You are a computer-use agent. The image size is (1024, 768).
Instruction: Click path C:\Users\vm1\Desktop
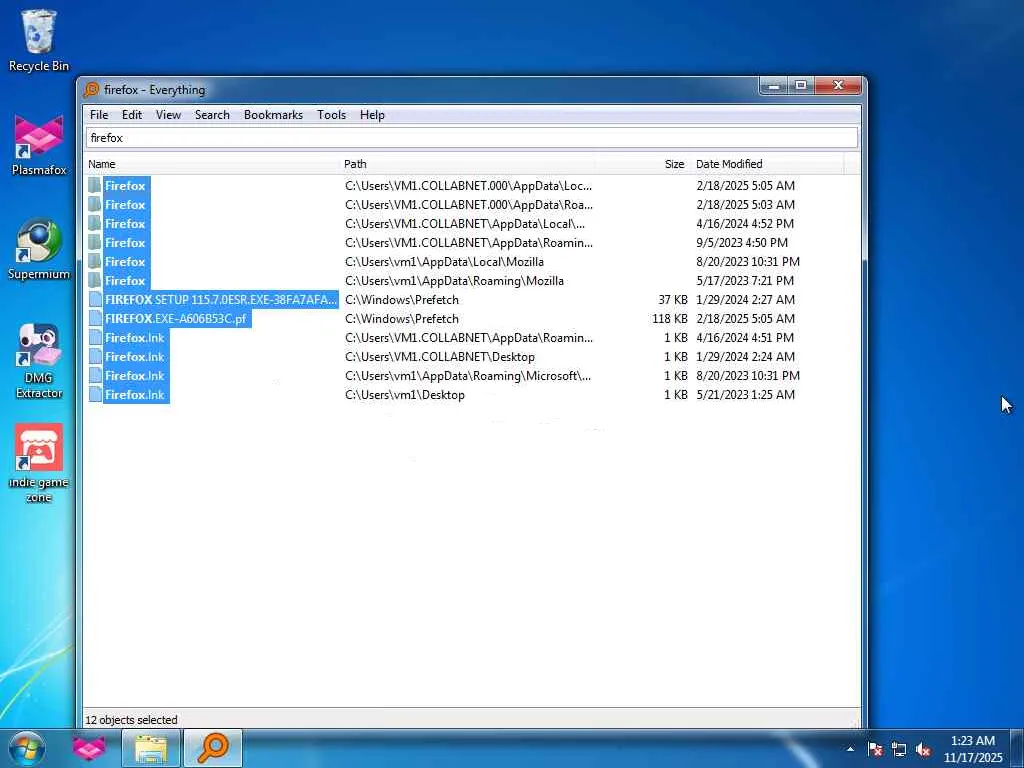[x=405, y=395]
